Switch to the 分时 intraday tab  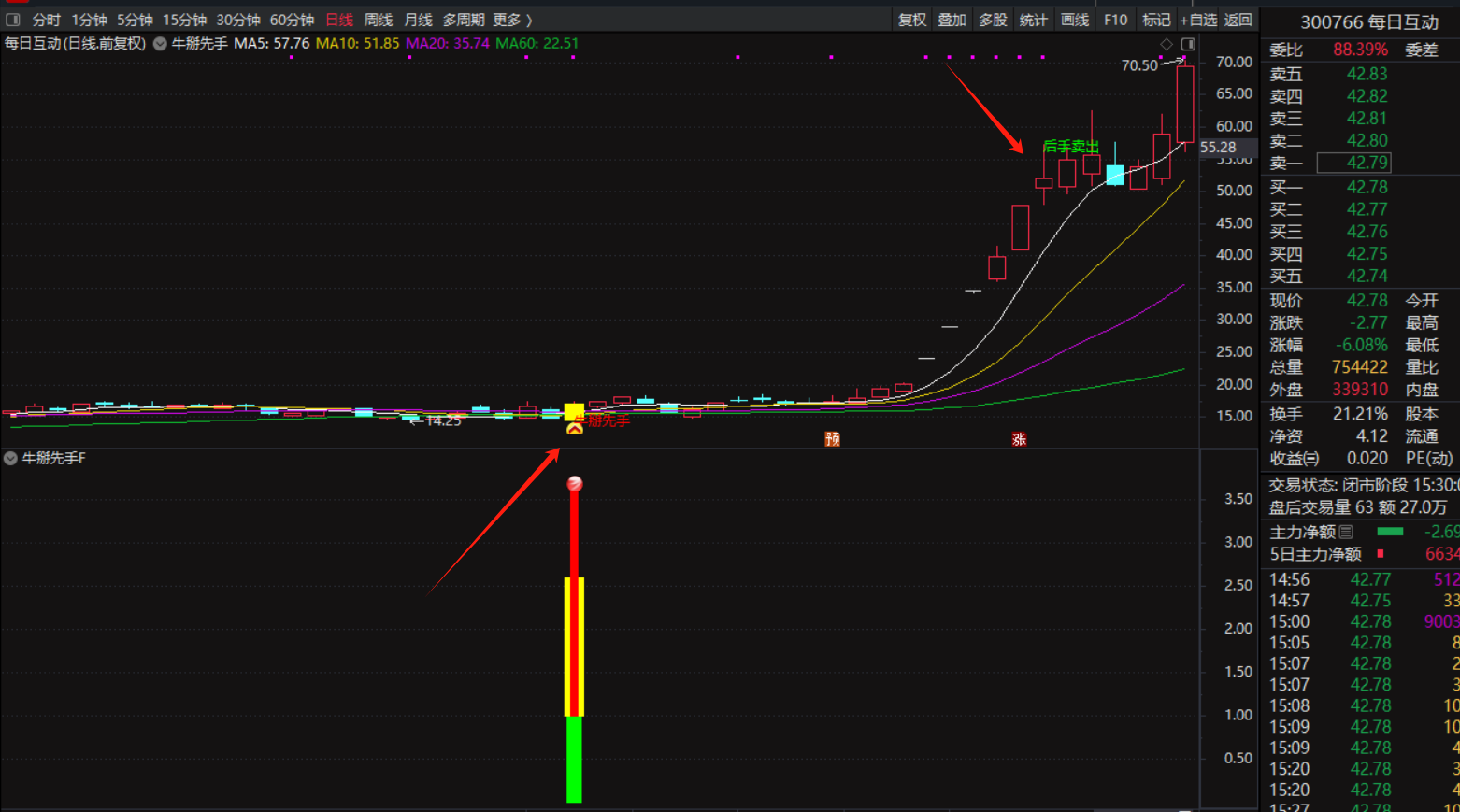[x=46, y=20]
